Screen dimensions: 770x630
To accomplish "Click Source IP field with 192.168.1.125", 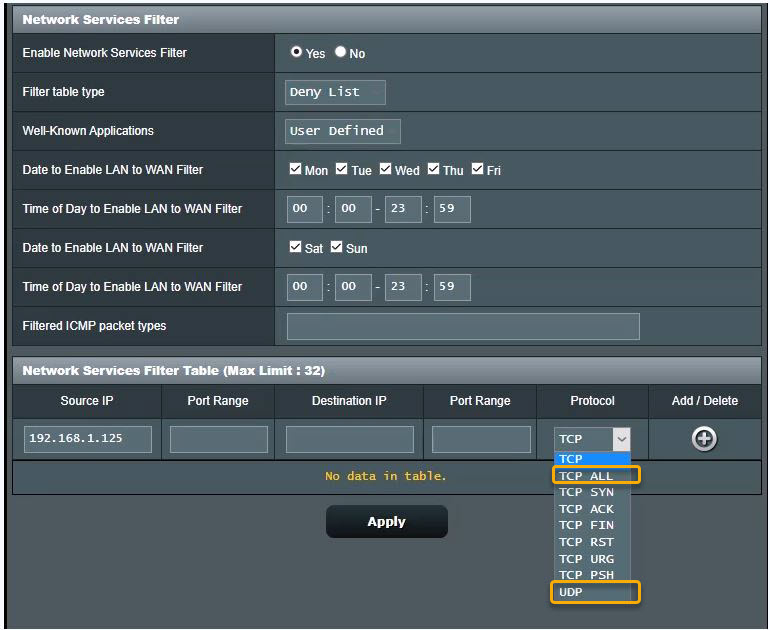I will pos(88,439).
